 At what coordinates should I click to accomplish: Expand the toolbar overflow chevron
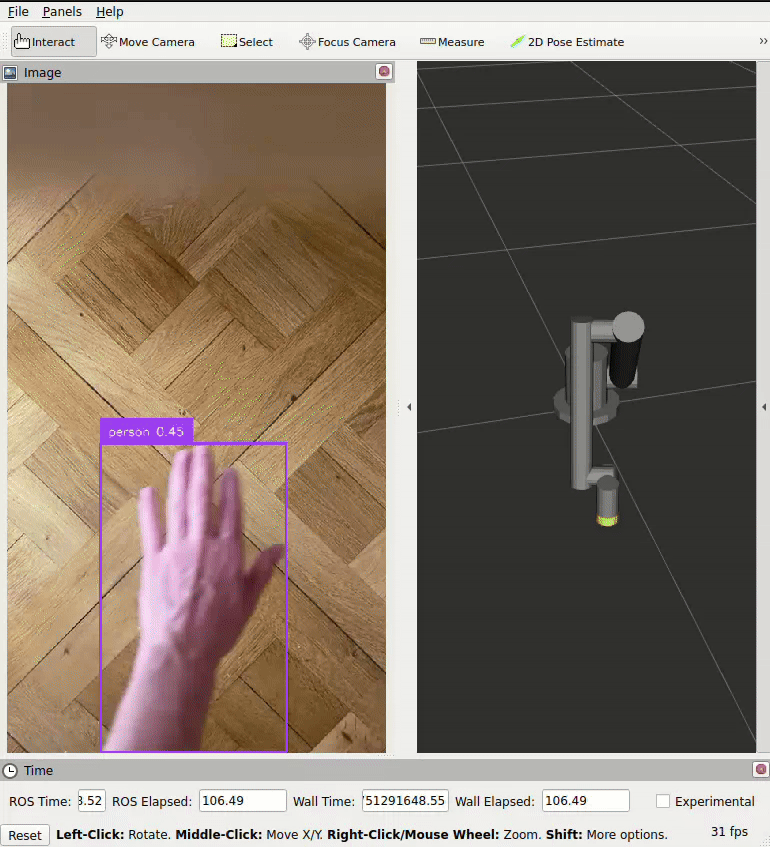click(x=762, y=41)
